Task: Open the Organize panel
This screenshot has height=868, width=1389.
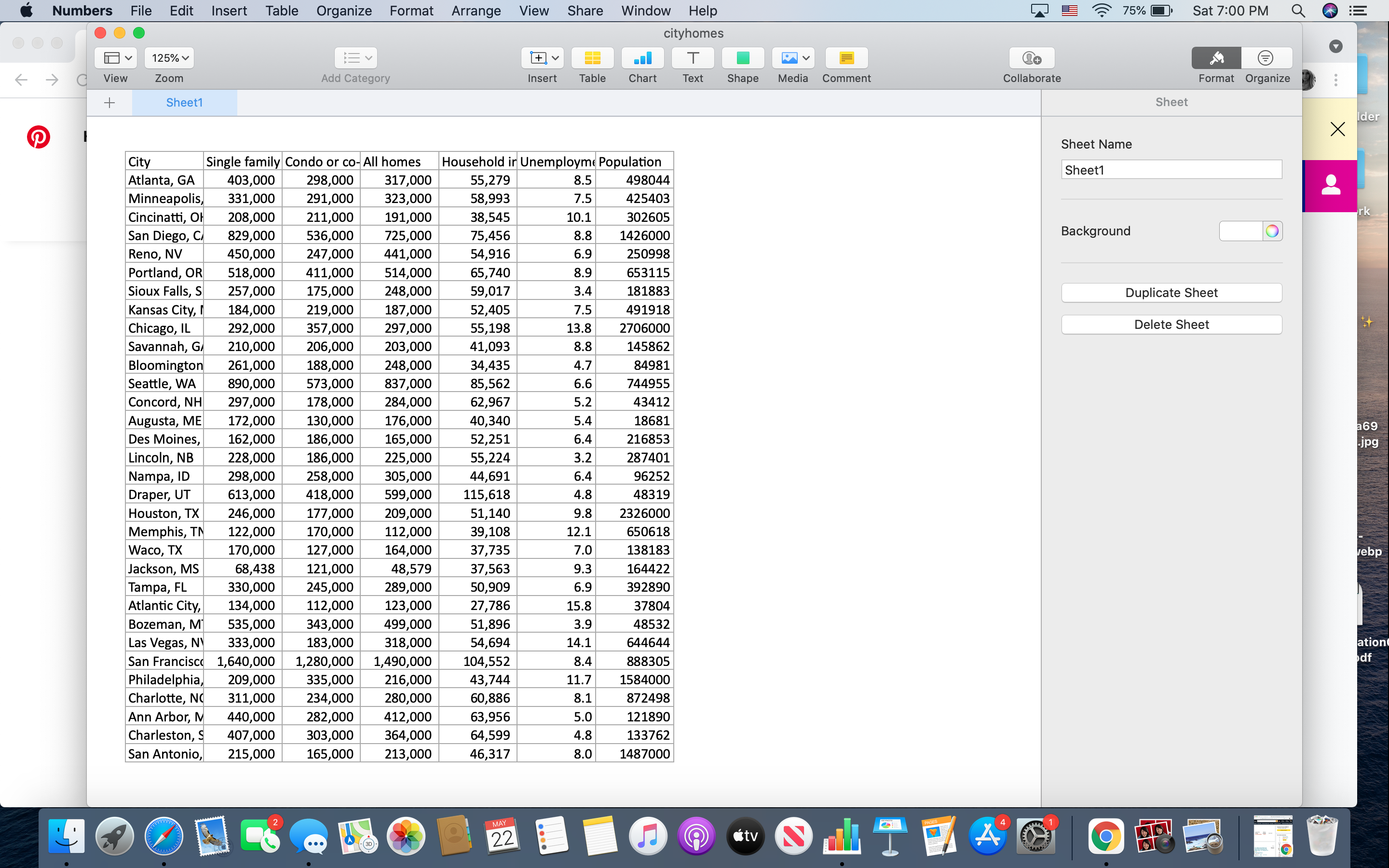Action: pos(1266,58)
